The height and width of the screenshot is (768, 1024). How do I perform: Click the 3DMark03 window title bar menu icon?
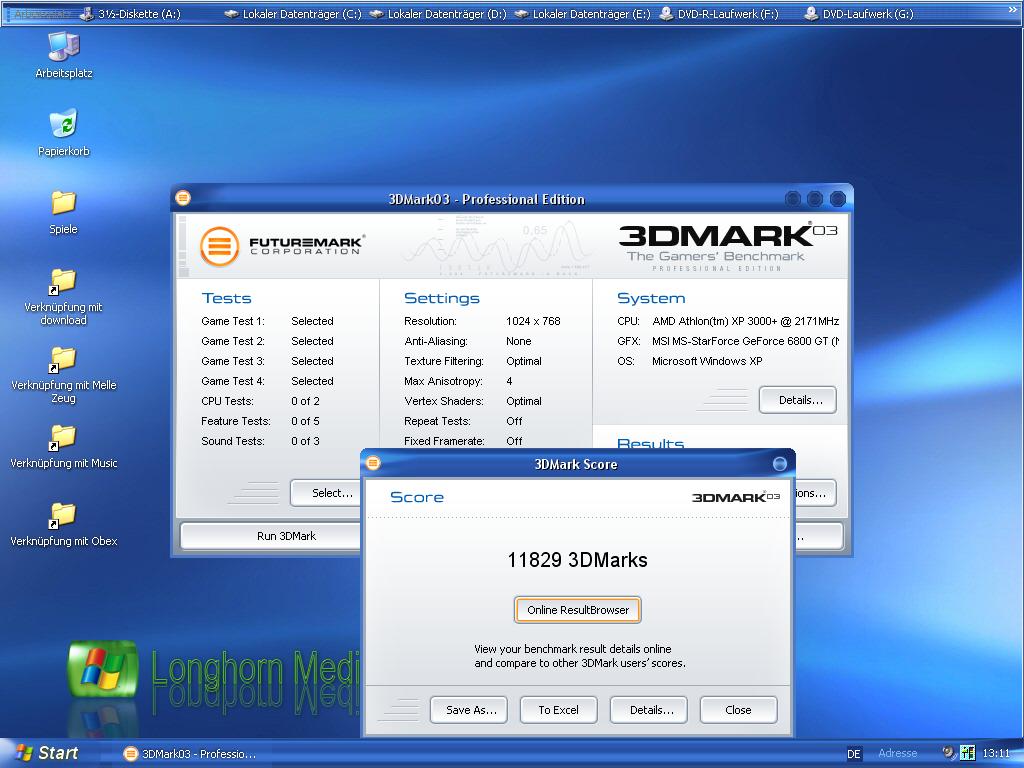coord(184,197)
